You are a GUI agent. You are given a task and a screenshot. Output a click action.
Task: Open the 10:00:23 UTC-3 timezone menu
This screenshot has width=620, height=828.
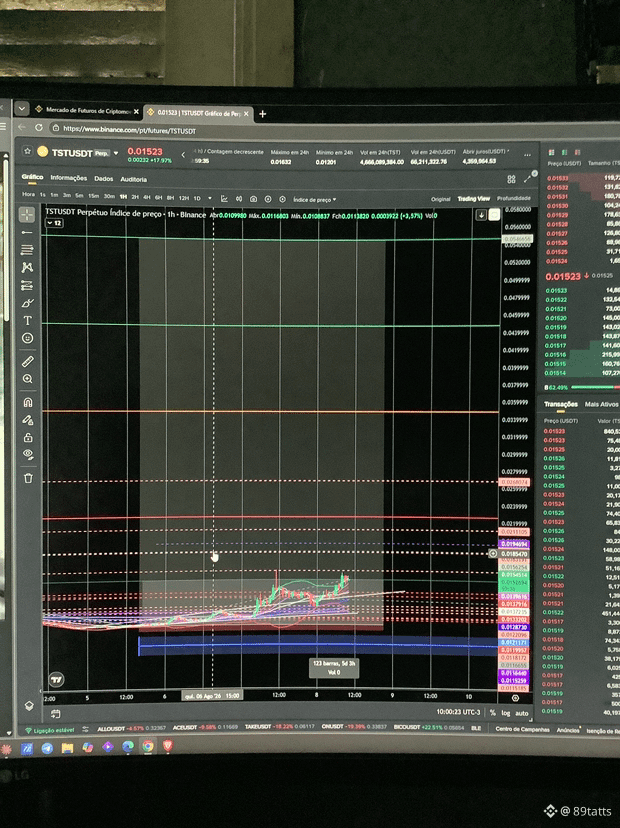pos(458,712)
